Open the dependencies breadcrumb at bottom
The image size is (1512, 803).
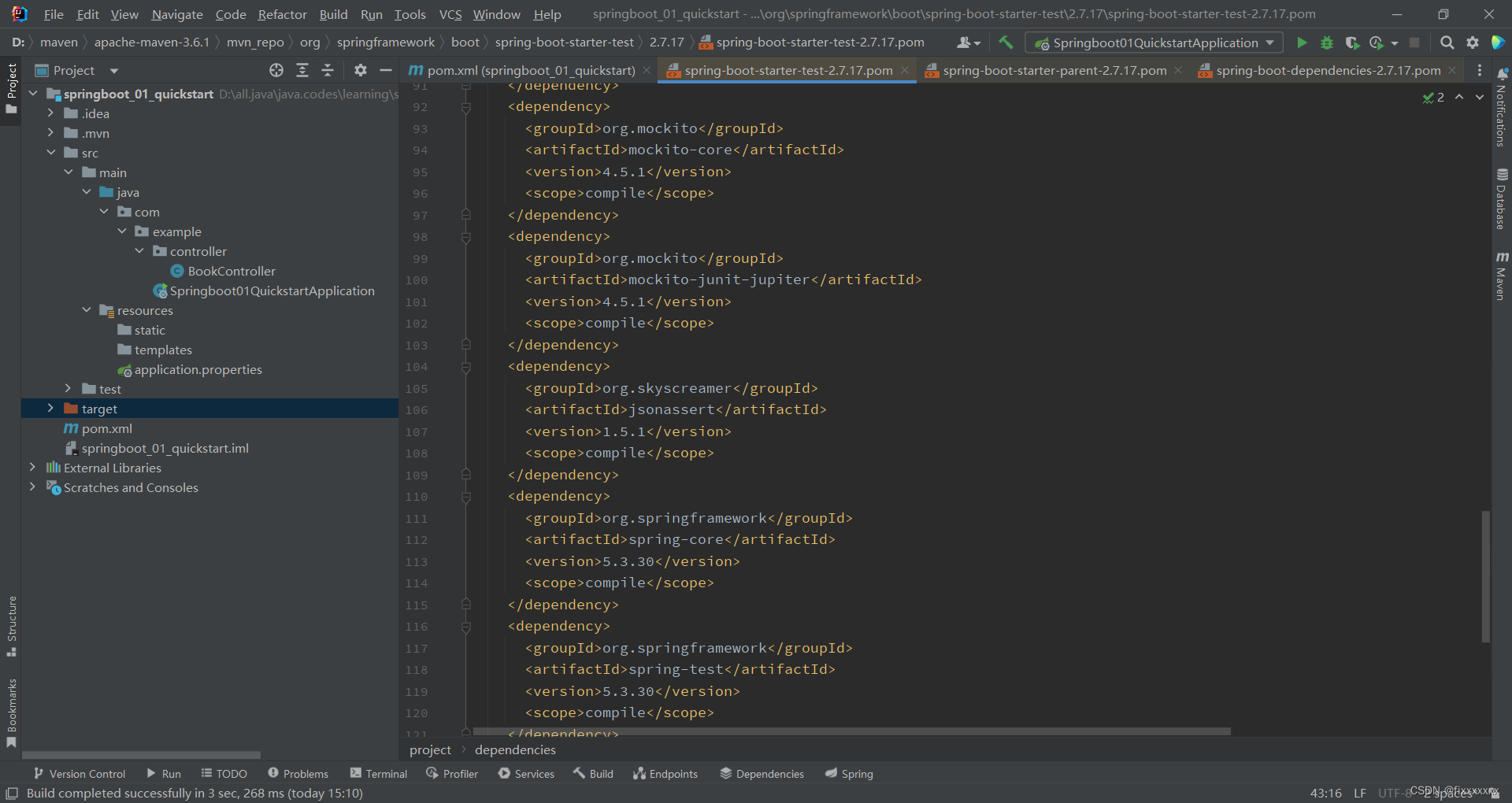pos(515,750)
